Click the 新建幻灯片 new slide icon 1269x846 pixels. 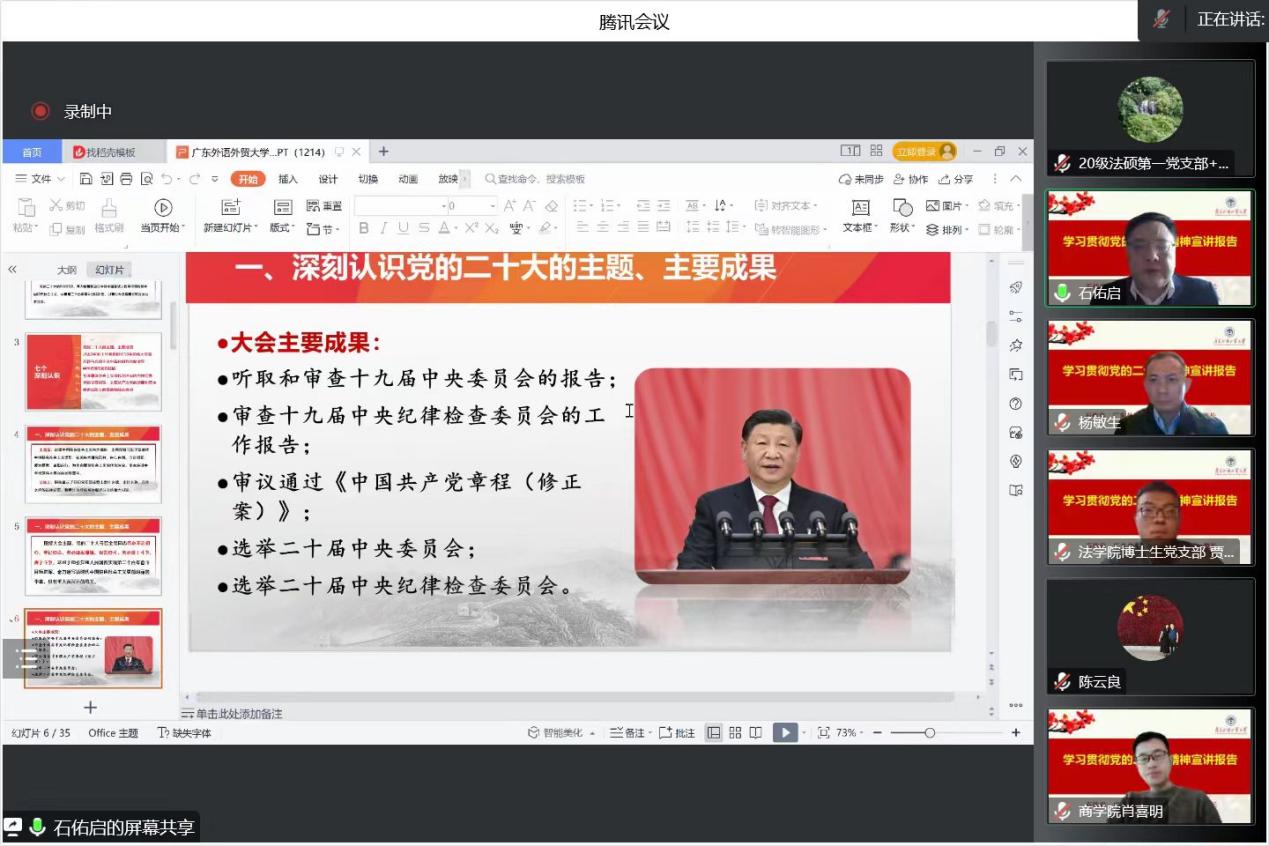[x=231, y=207]
